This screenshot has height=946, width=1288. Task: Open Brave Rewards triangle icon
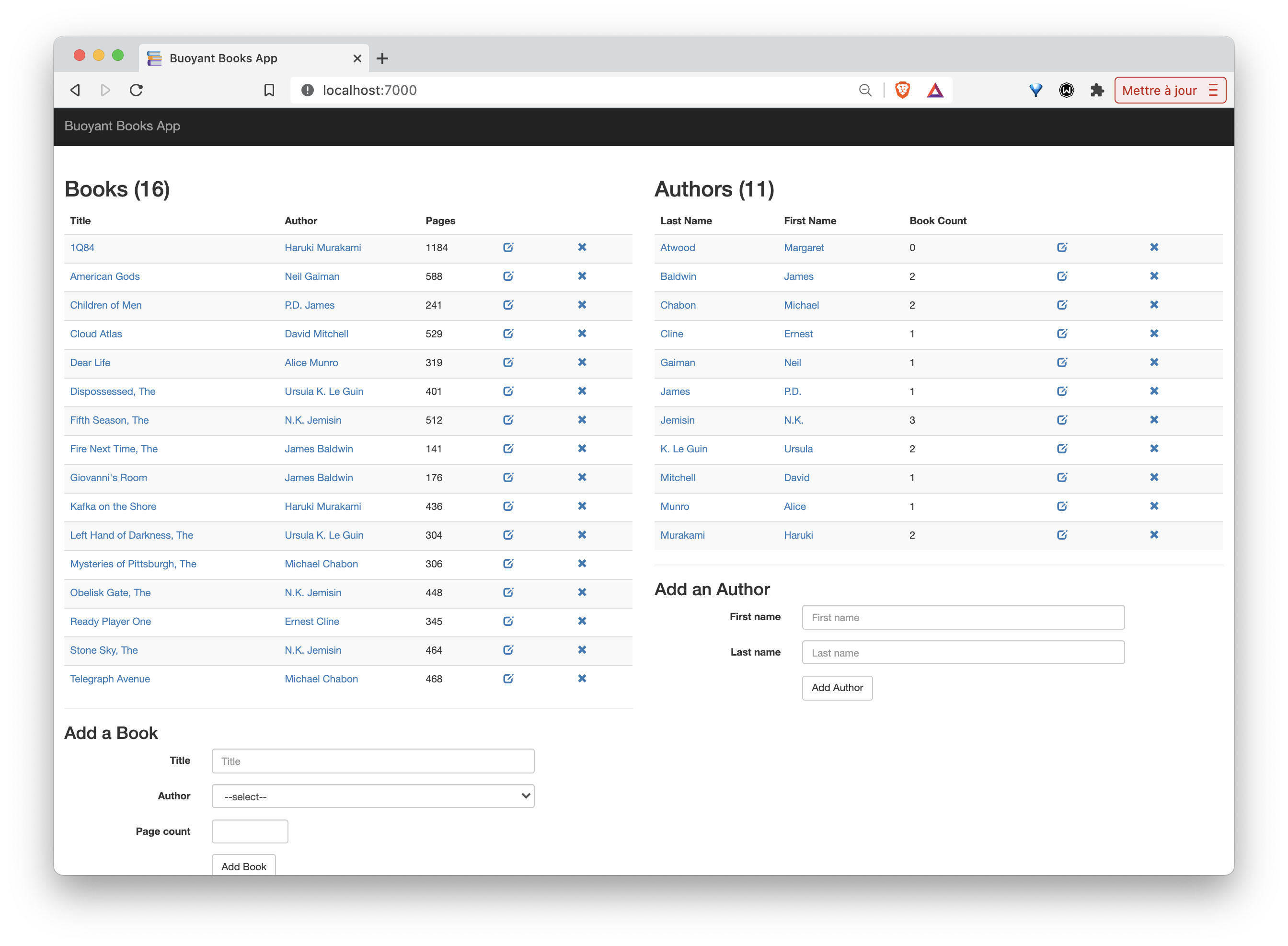(x=934, y=90)
